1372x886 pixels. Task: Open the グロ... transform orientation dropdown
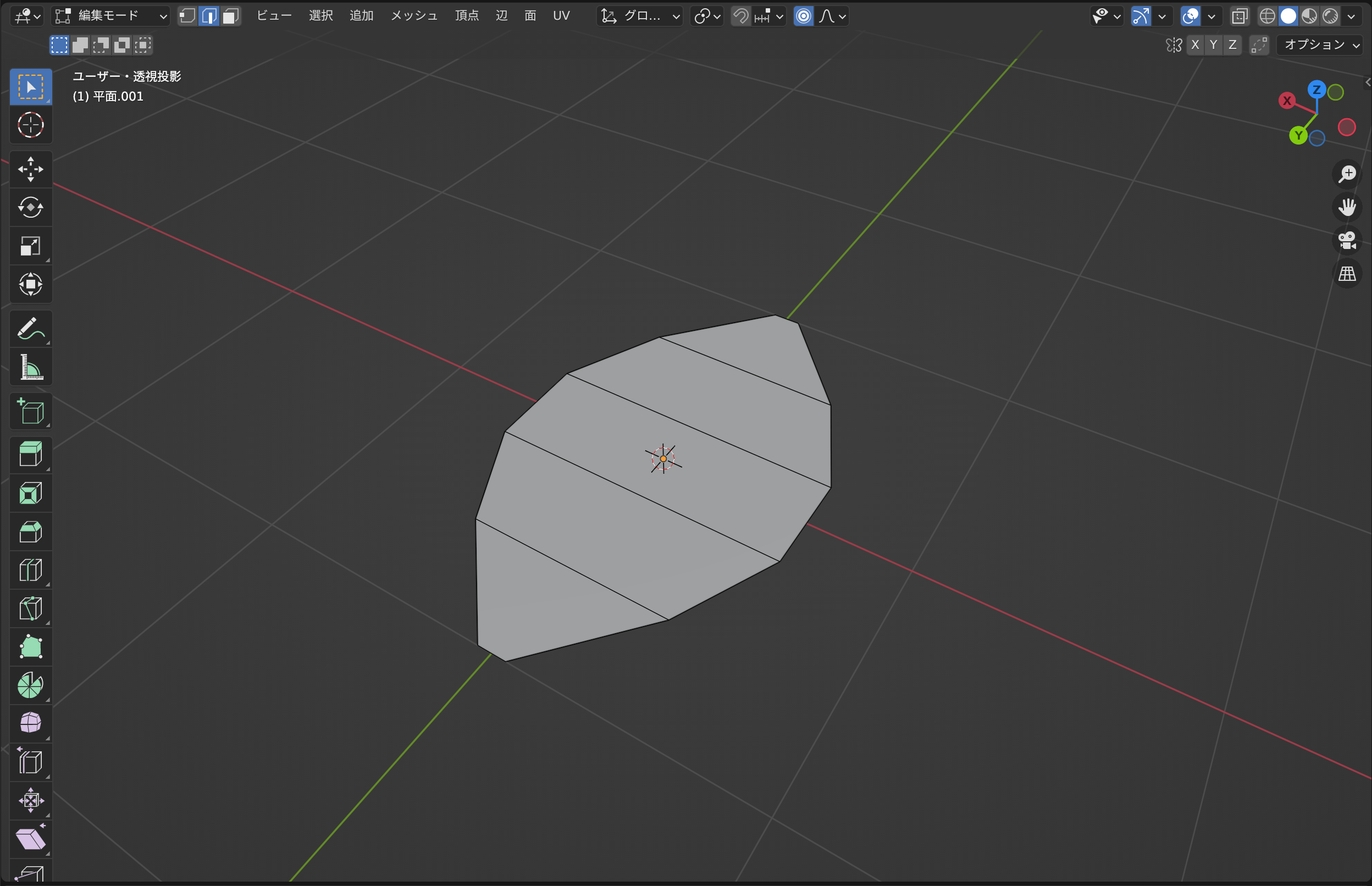(x=640, y=16)
